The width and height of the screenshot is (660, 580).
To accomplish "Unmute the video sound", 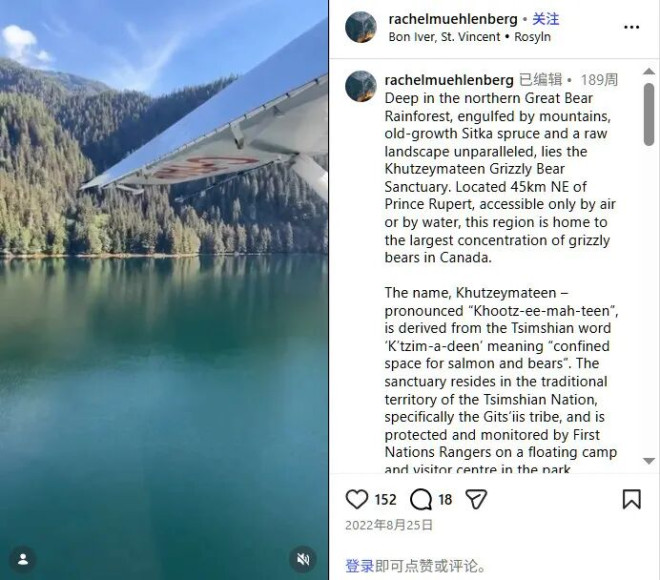I will pyautogui.click(x=303, y=559).
